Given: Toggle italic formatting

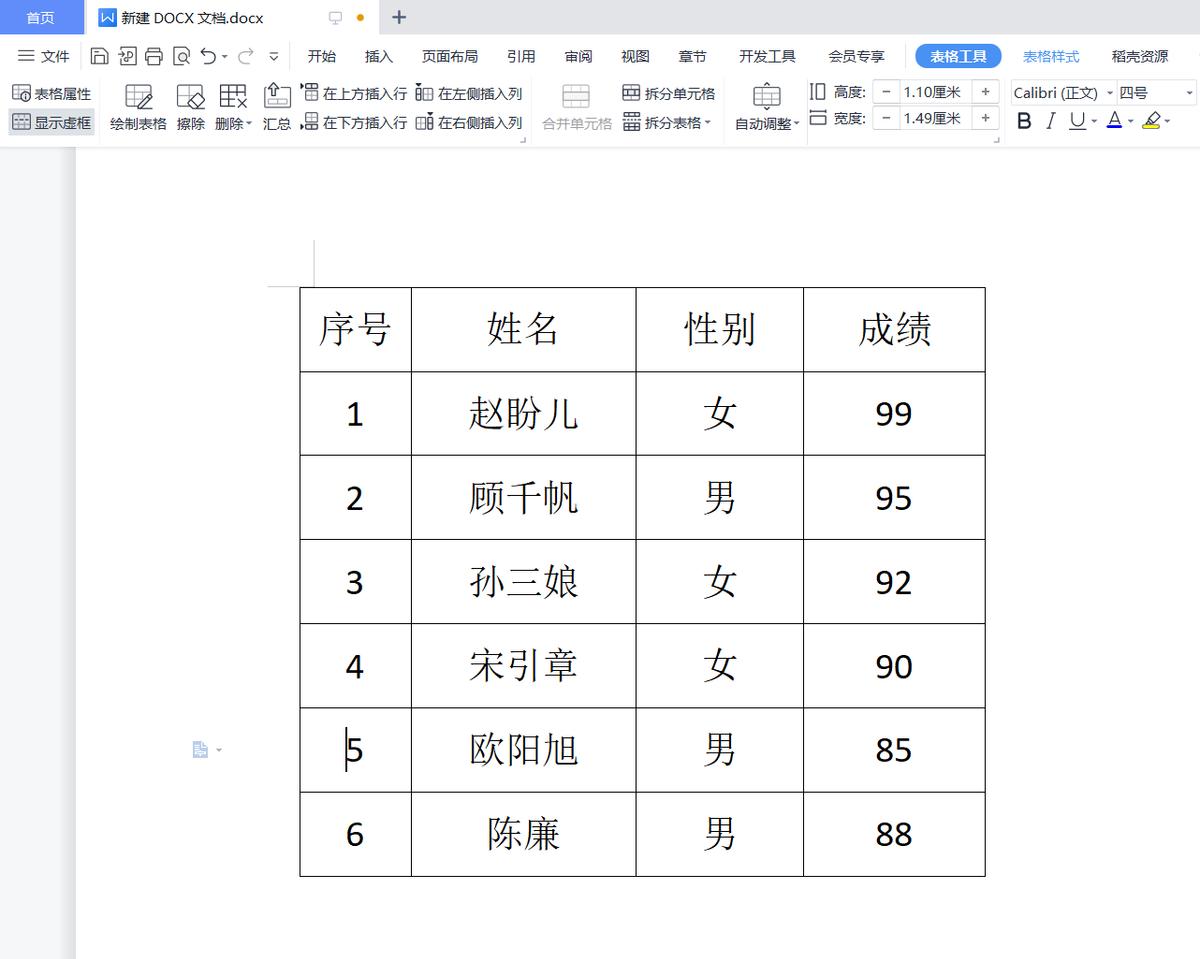Looking at the screenshot, I should pos(1051,121).
